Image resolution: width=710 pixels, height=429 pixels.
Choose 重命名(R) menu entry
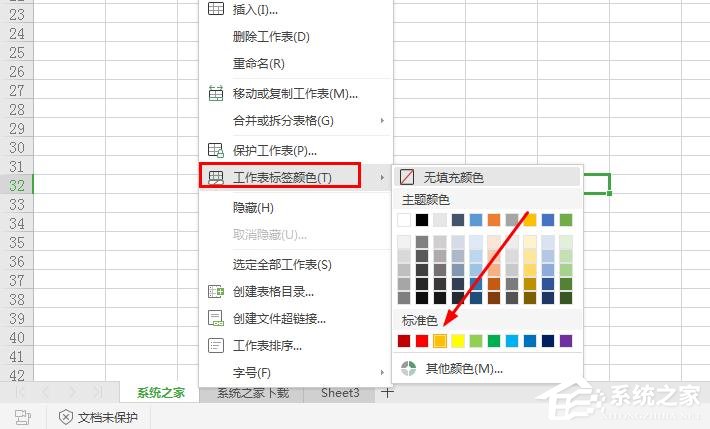click(x=259, y=63)
